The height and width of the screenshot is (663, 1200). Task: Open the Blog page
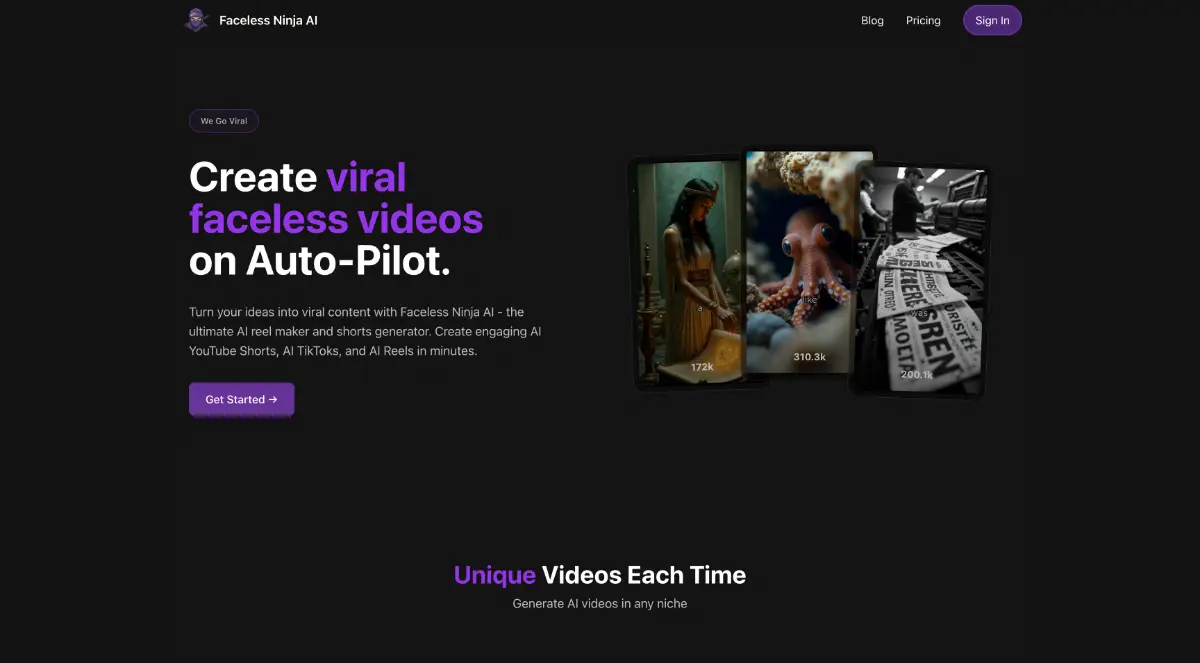pos(872,20)
